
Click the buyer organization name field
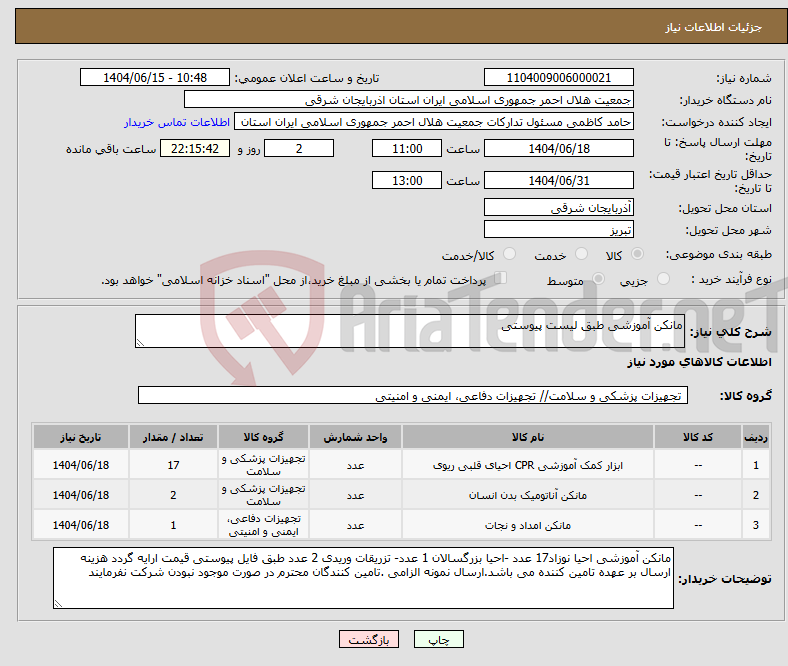[409, 100]
